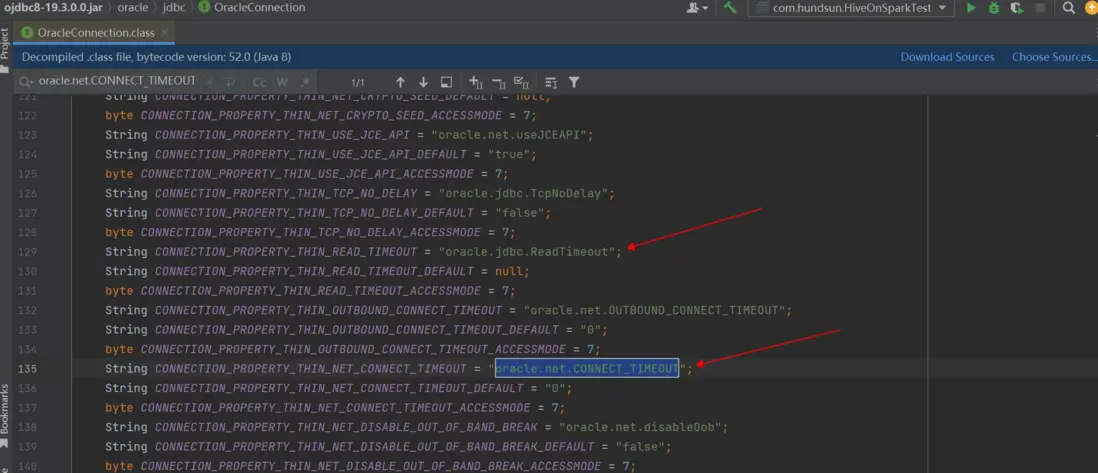Open the Project tool window tab
This screenshot has width=1098, height=473.
tap(5, 44)
